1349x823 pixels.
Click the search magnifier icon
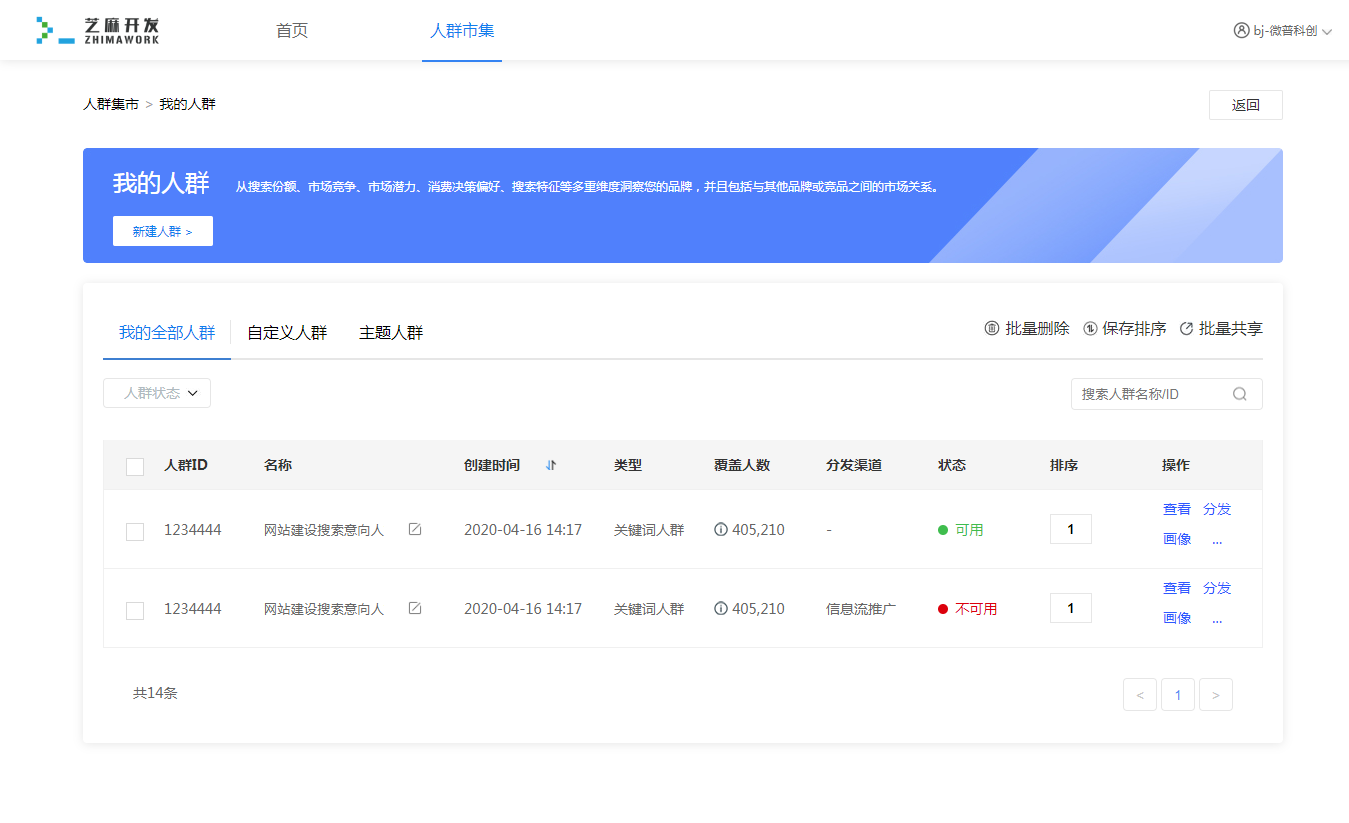coord(1240,394)
